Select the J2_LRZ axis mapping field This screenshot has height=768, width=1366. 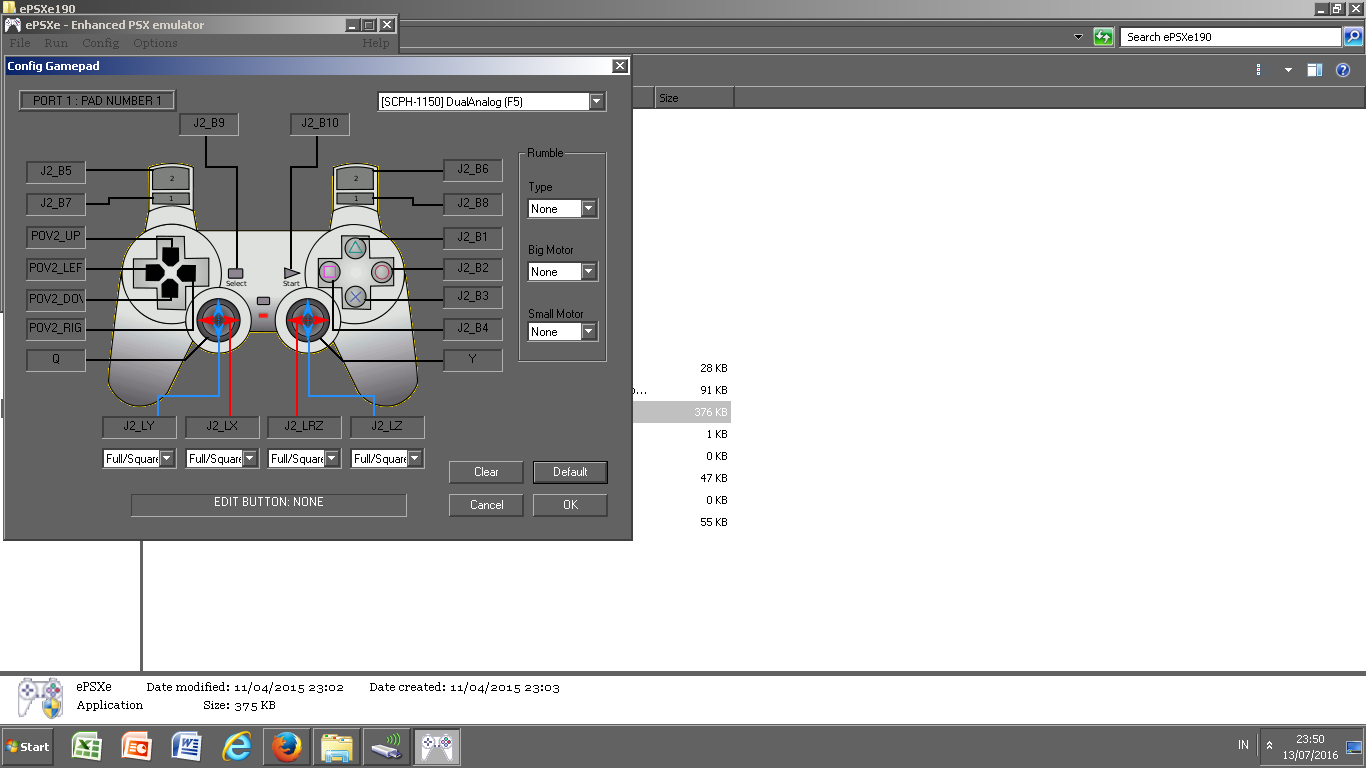point(304,427)
